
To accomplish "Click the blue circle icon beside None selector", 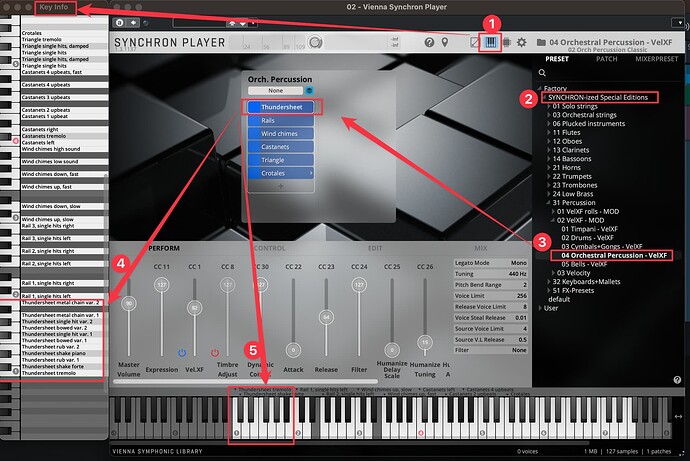I will pyautogui.click(x=309, y=90).
